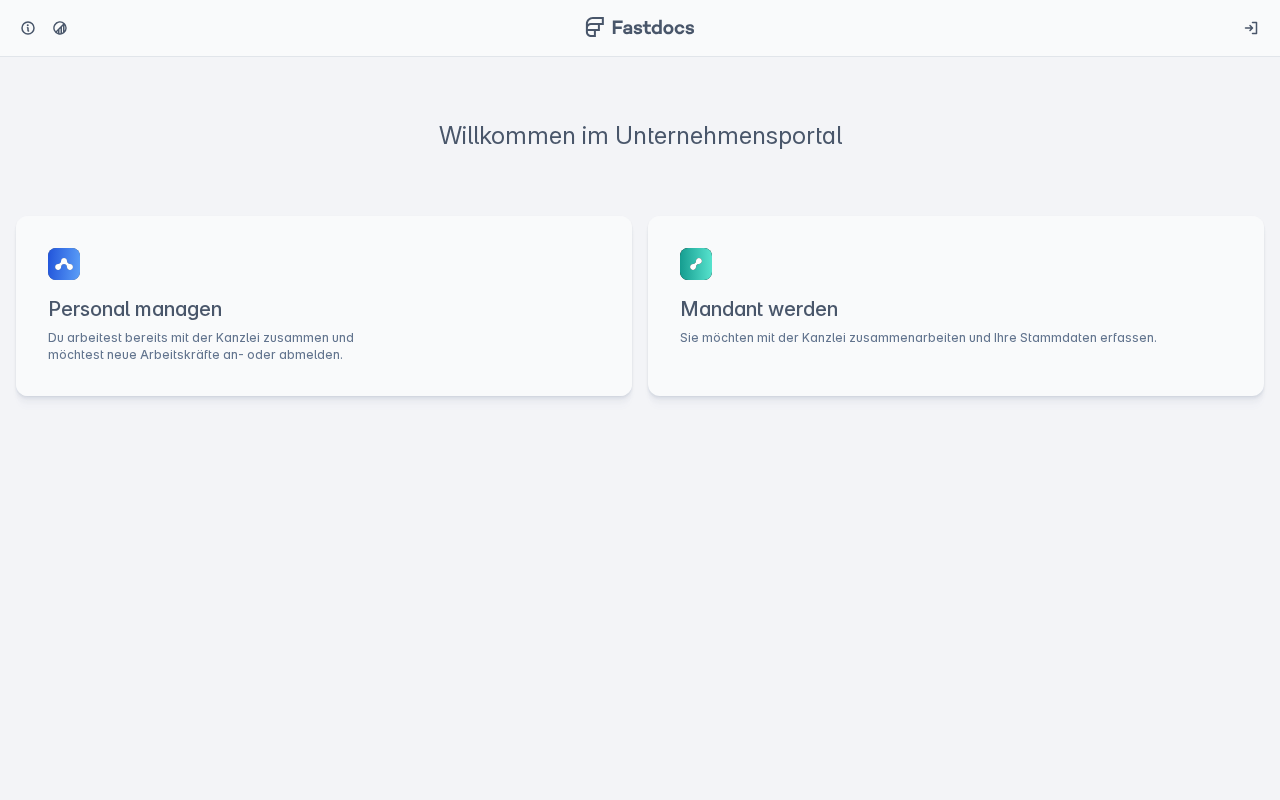Click the word 'Unternehmensportal' in the title

[729, 135]
